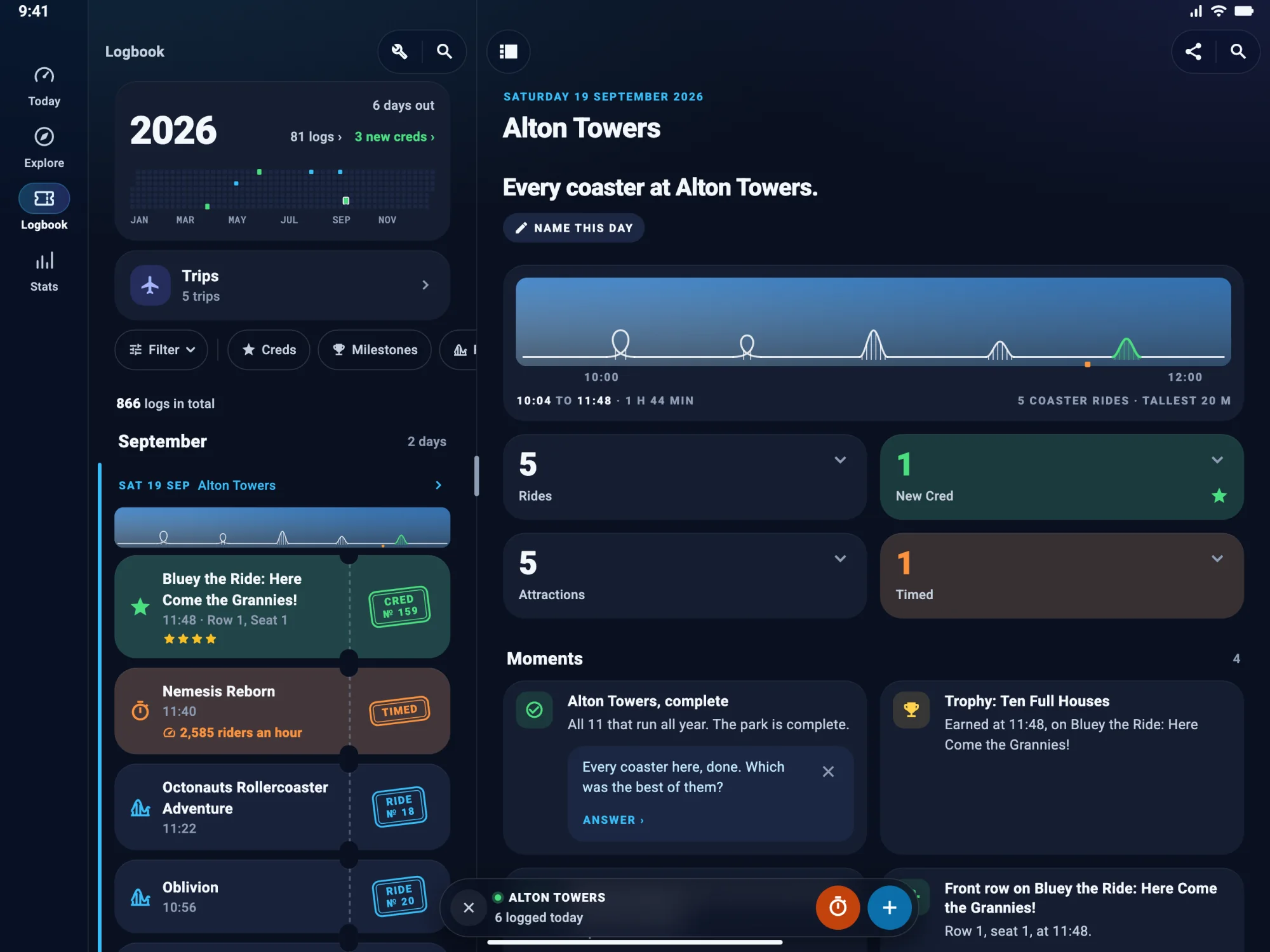The height and width of the screenshot is (952, 1270).
Task: Add a new log with plus button
Action: tap(889, 908)
